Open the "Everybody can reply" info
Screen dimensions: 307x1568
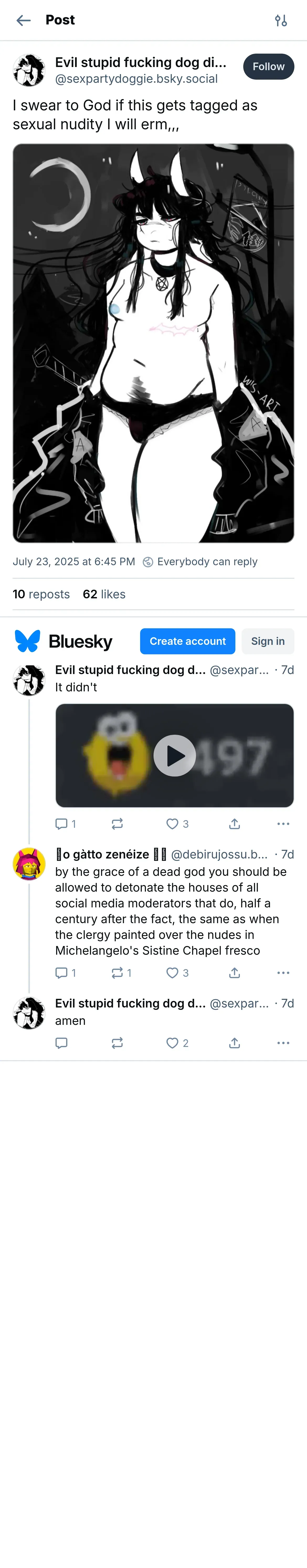(x=200, y=561)
